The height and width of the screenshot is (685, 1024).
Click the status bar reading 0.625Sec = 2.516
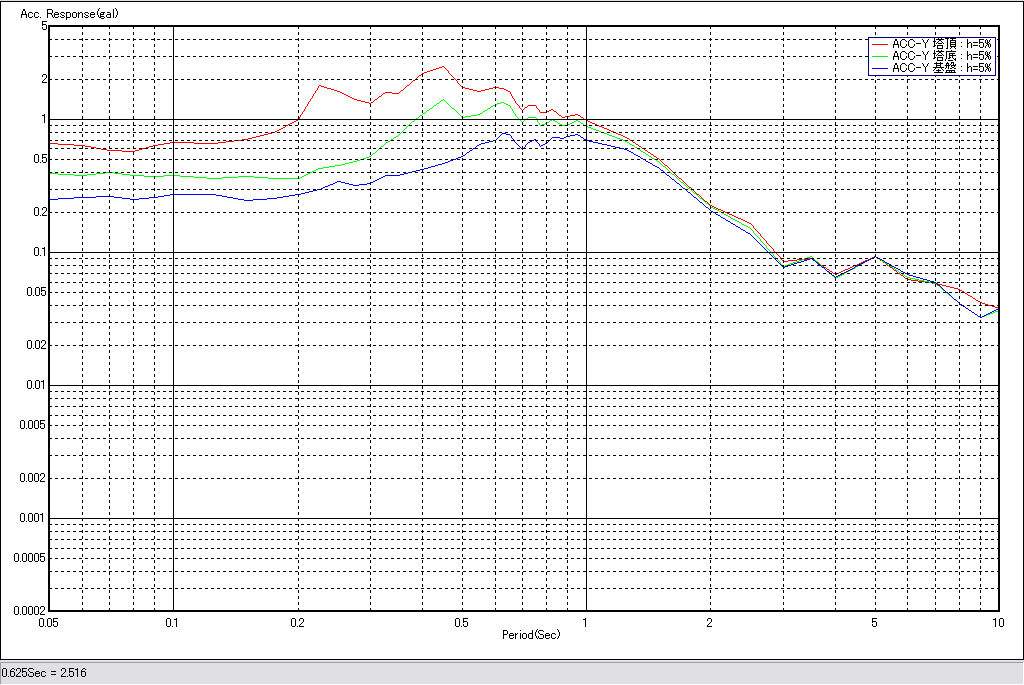point(44,673)
